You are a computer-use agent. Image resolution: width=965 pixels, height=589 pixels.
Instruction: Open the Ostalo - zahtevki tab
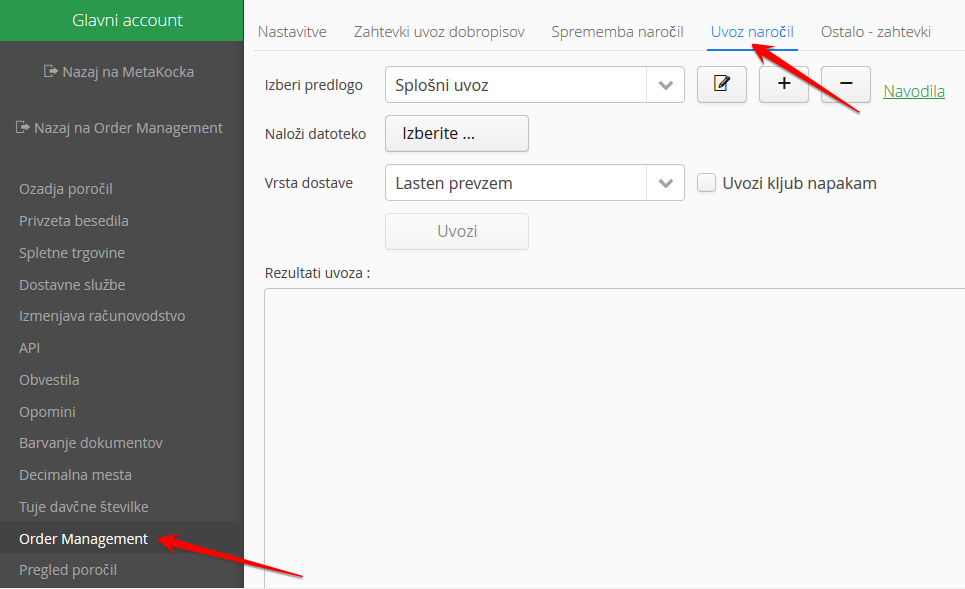click(x=875, y=32)
